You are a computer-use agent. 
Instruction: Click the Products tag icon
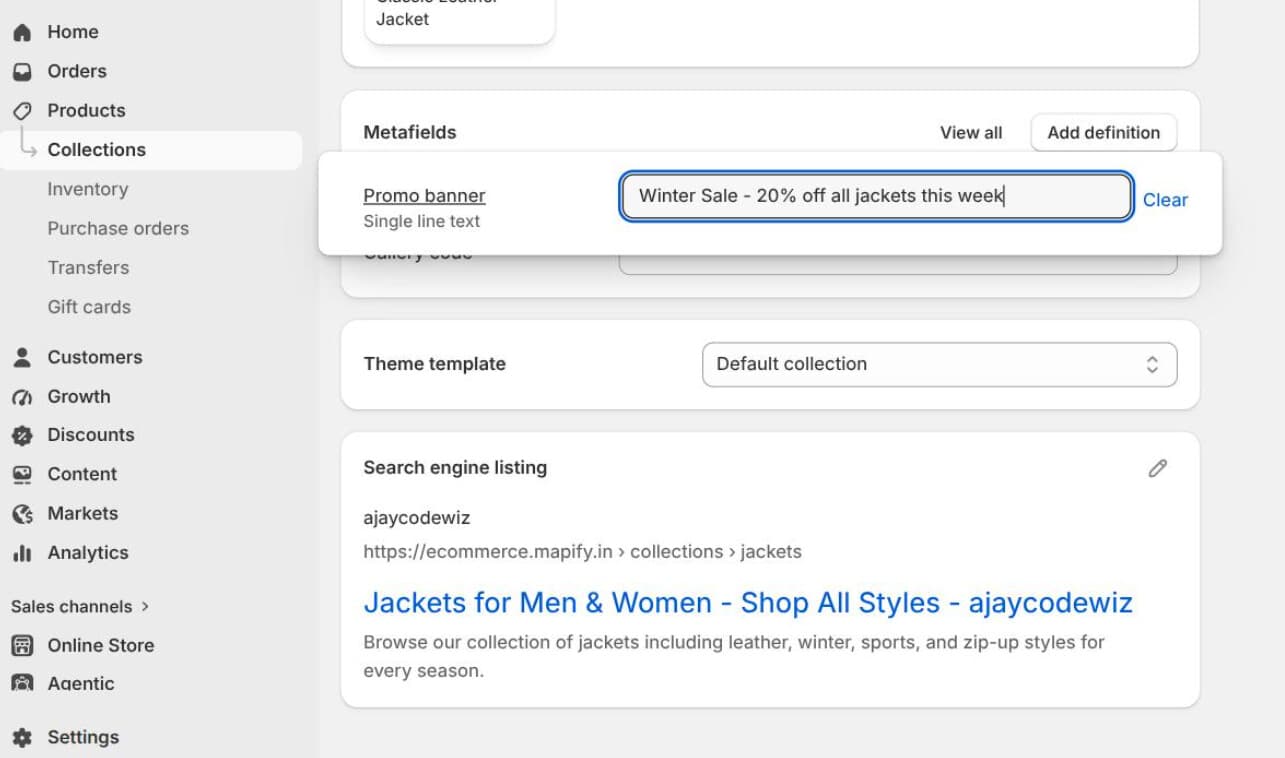tap(22, 111)
